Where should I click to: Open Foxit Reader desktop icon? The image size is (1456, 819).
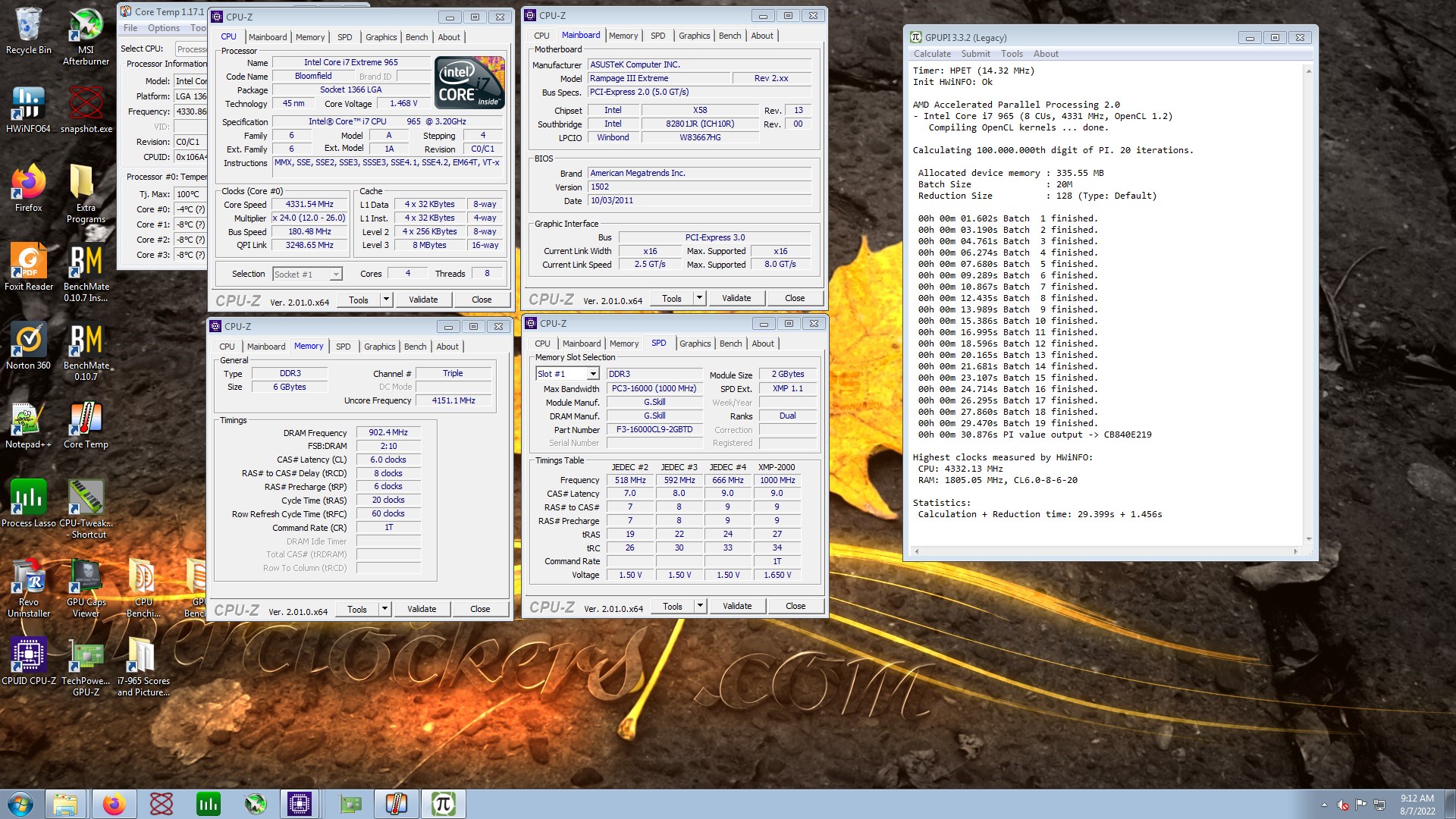pos(28,268)
